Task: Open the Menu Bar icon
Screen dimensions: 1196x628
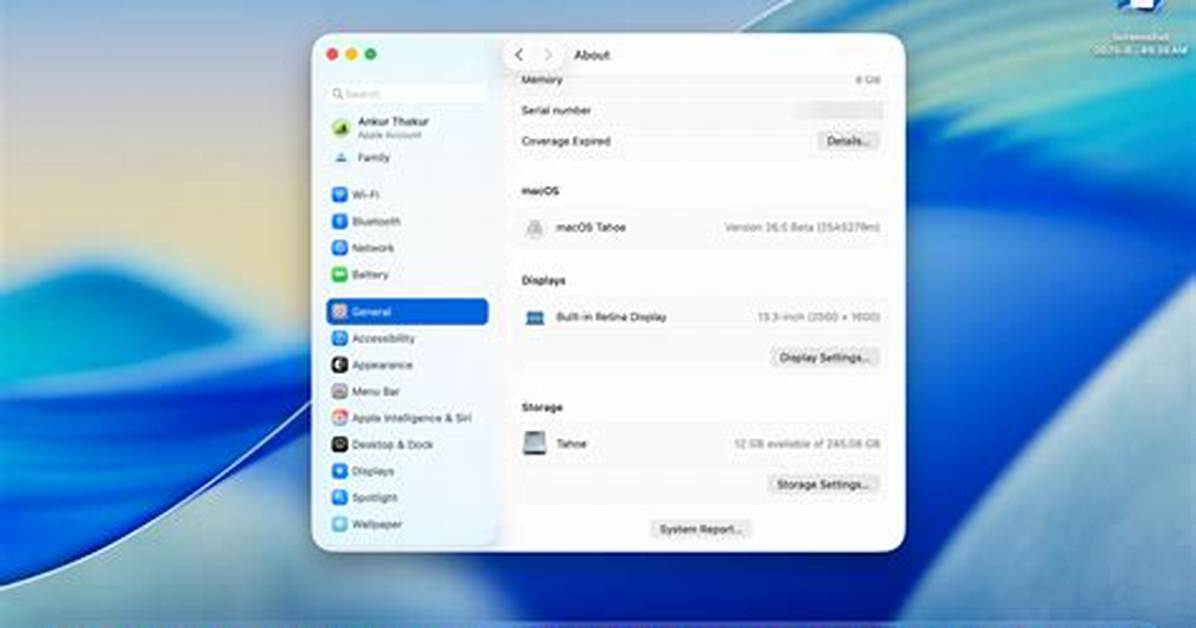Action: [339, 391]
